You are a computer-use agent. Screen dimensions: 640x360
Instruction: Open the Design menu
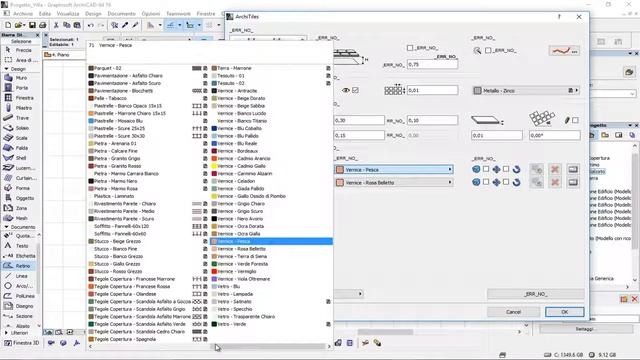pos(93,14)
